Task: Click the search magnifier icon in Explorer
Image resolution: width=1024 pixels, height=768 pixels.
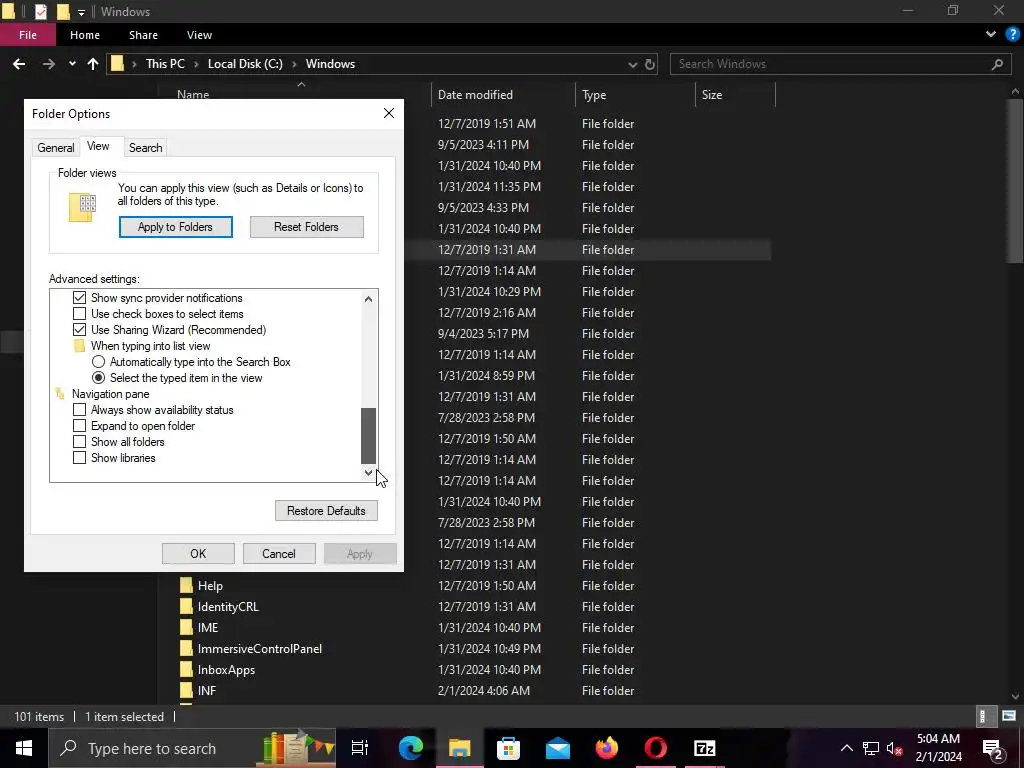Action: click(997, 64)
